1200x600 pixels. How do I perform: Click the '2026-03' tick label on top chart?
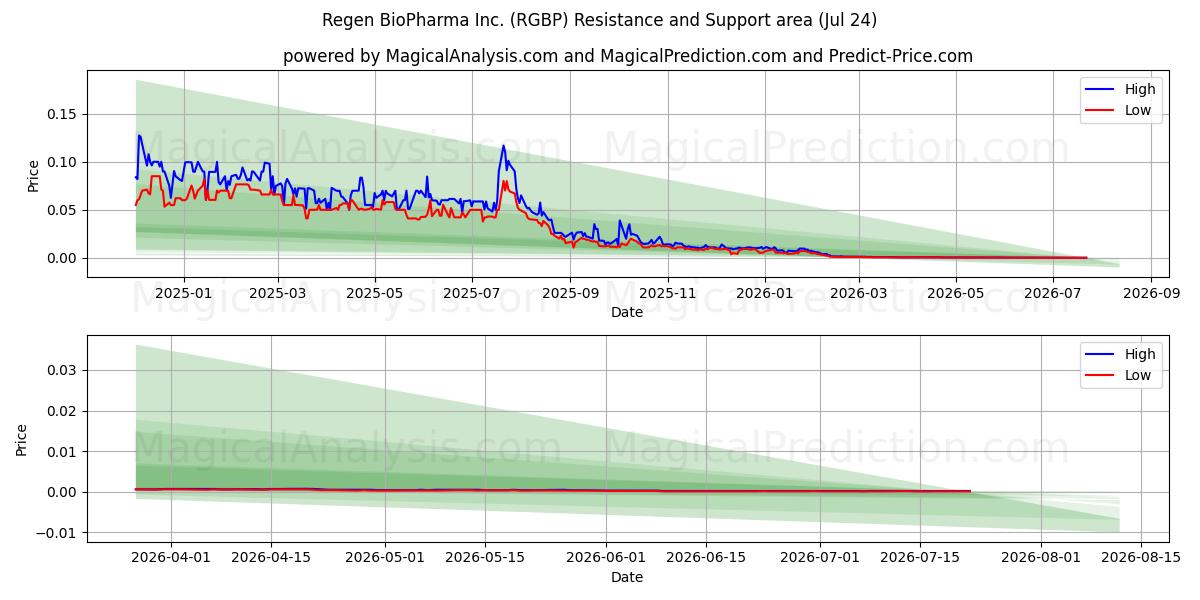point(859,293)
